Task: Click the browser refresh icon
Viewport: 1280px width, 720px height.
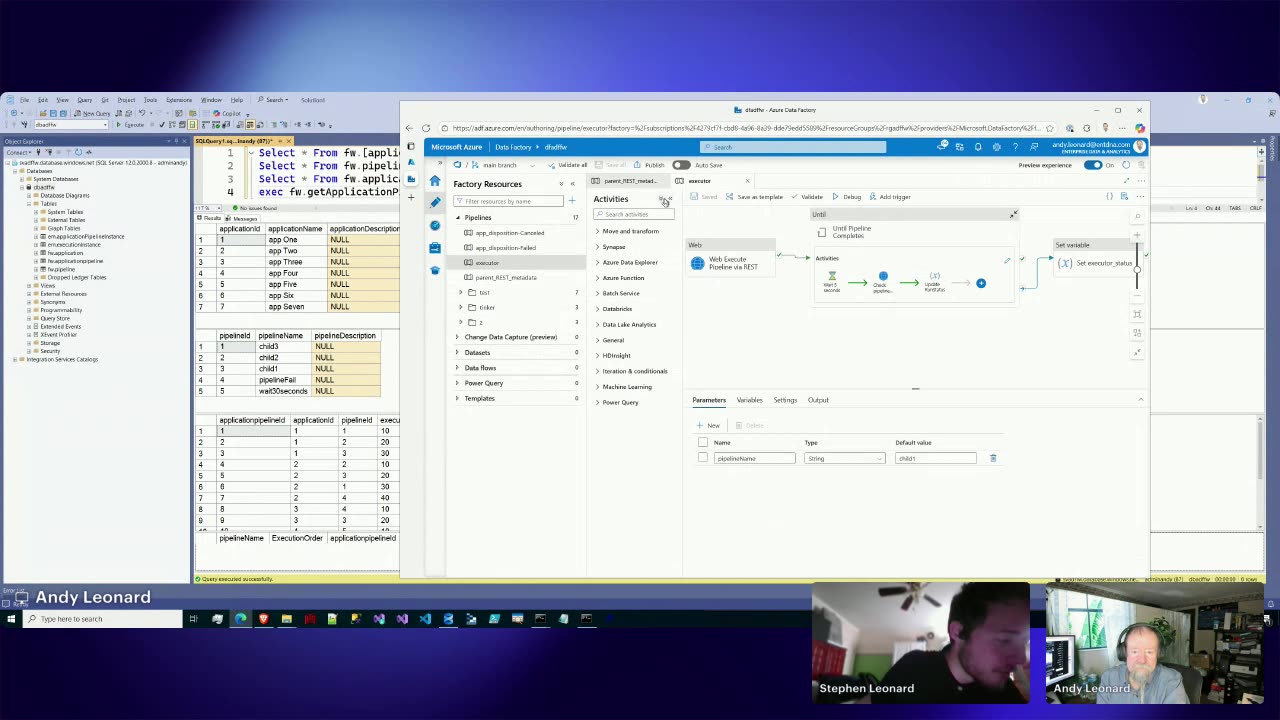Action: (426, 128)
